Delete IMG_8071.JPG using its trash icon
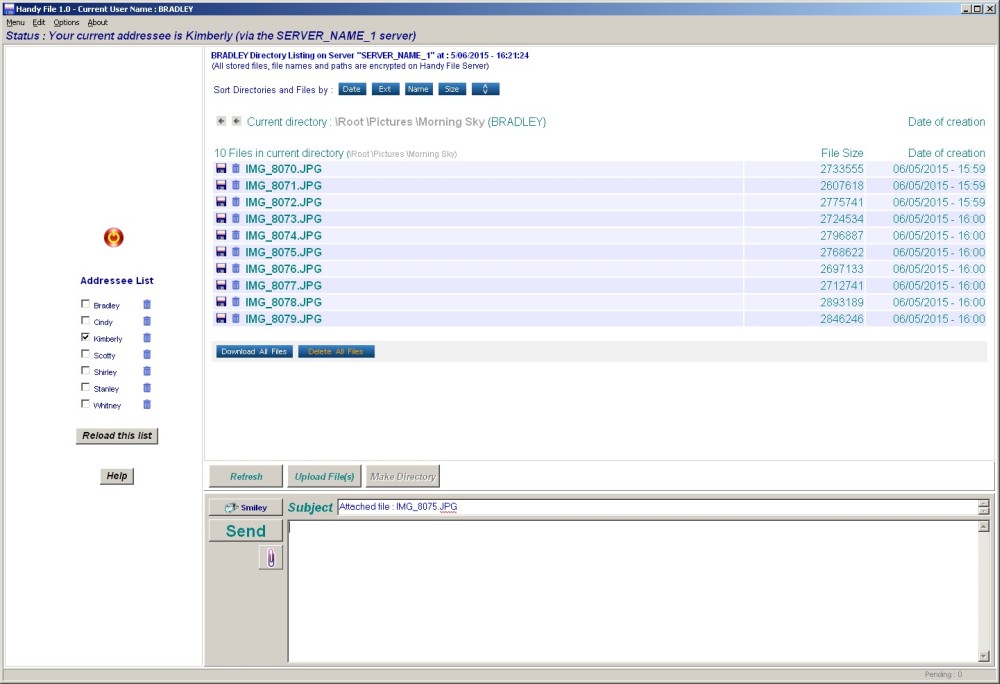The height and width of the screenshot is (684, 1000). coord(236,185)
